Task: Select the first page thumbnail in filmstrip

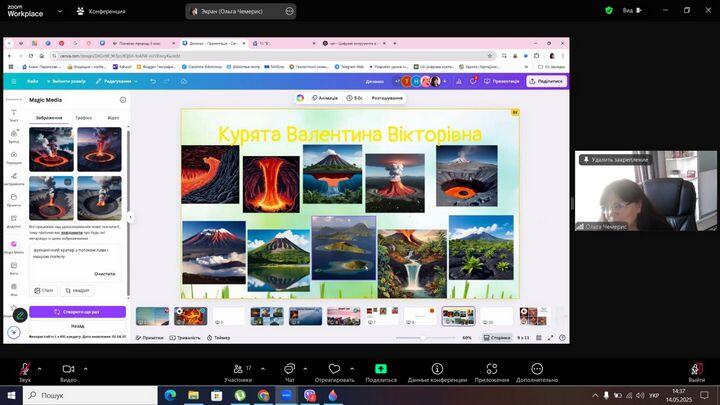Action: 152,316
